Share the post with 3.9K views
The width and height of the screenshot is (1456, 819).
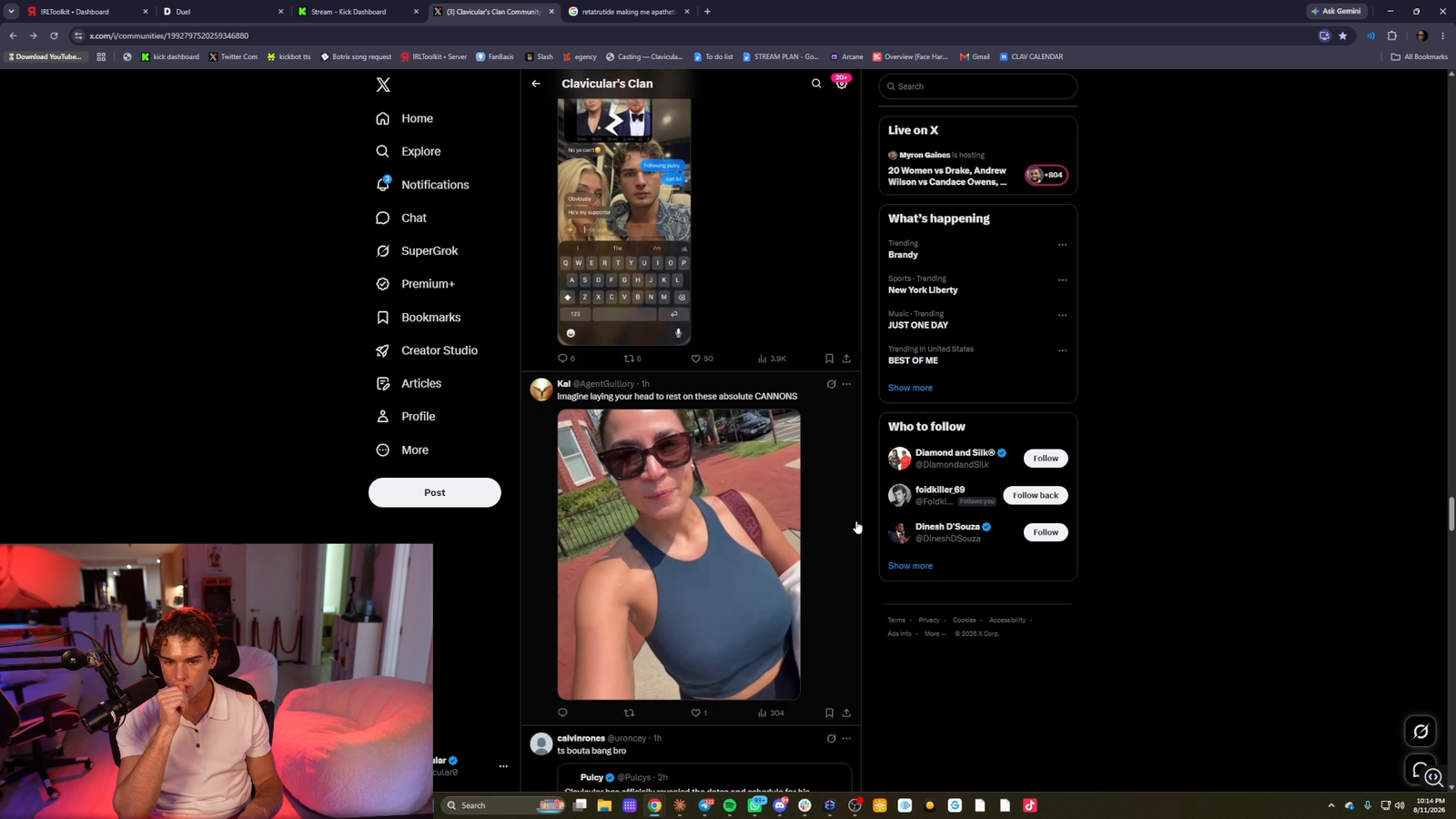[x=846, y=359]
